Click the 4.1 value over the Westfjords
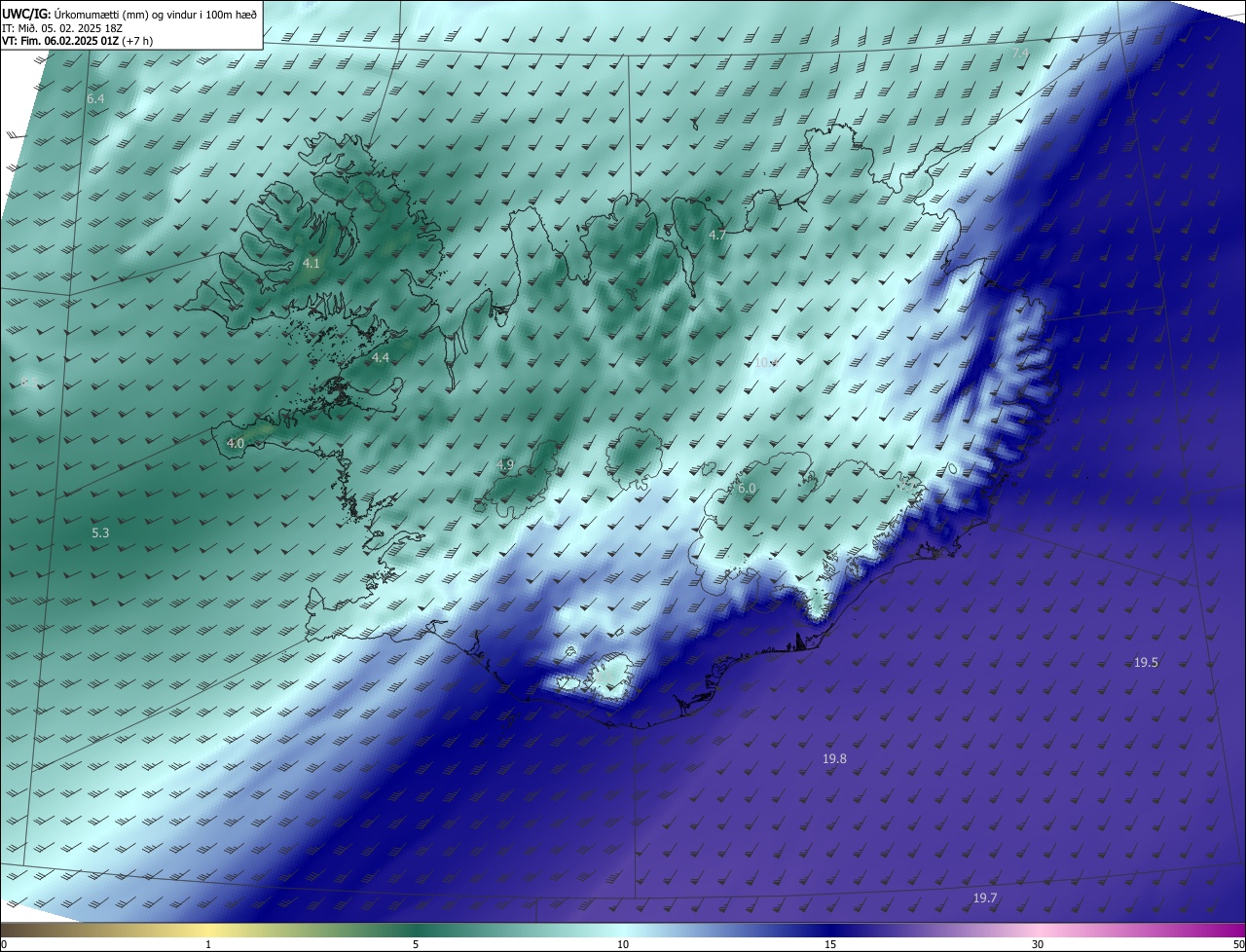1246x952 pixels. [x=311, y=264]
